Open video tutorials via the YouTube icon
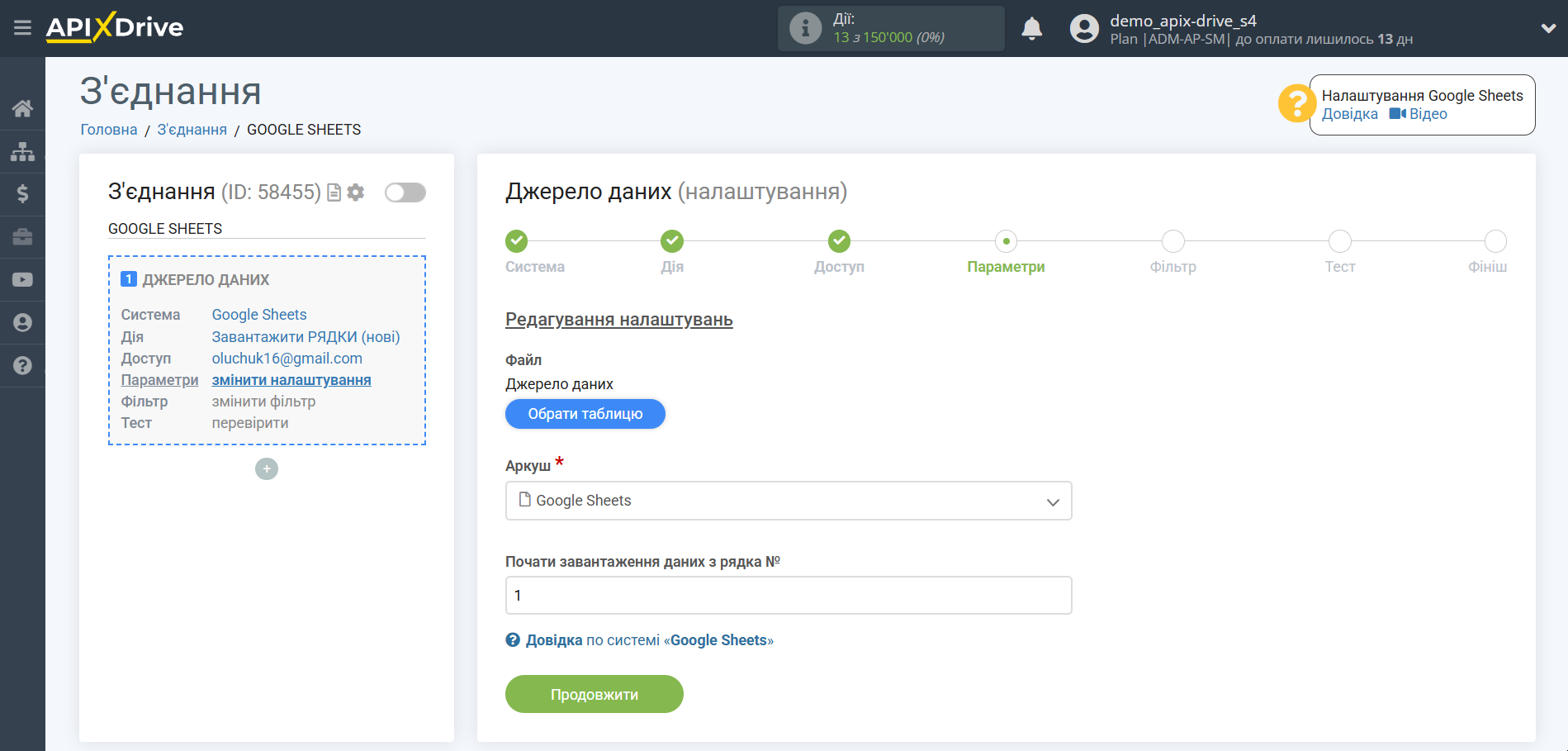This screenshot has height=751, width=1568. (22, 280)
